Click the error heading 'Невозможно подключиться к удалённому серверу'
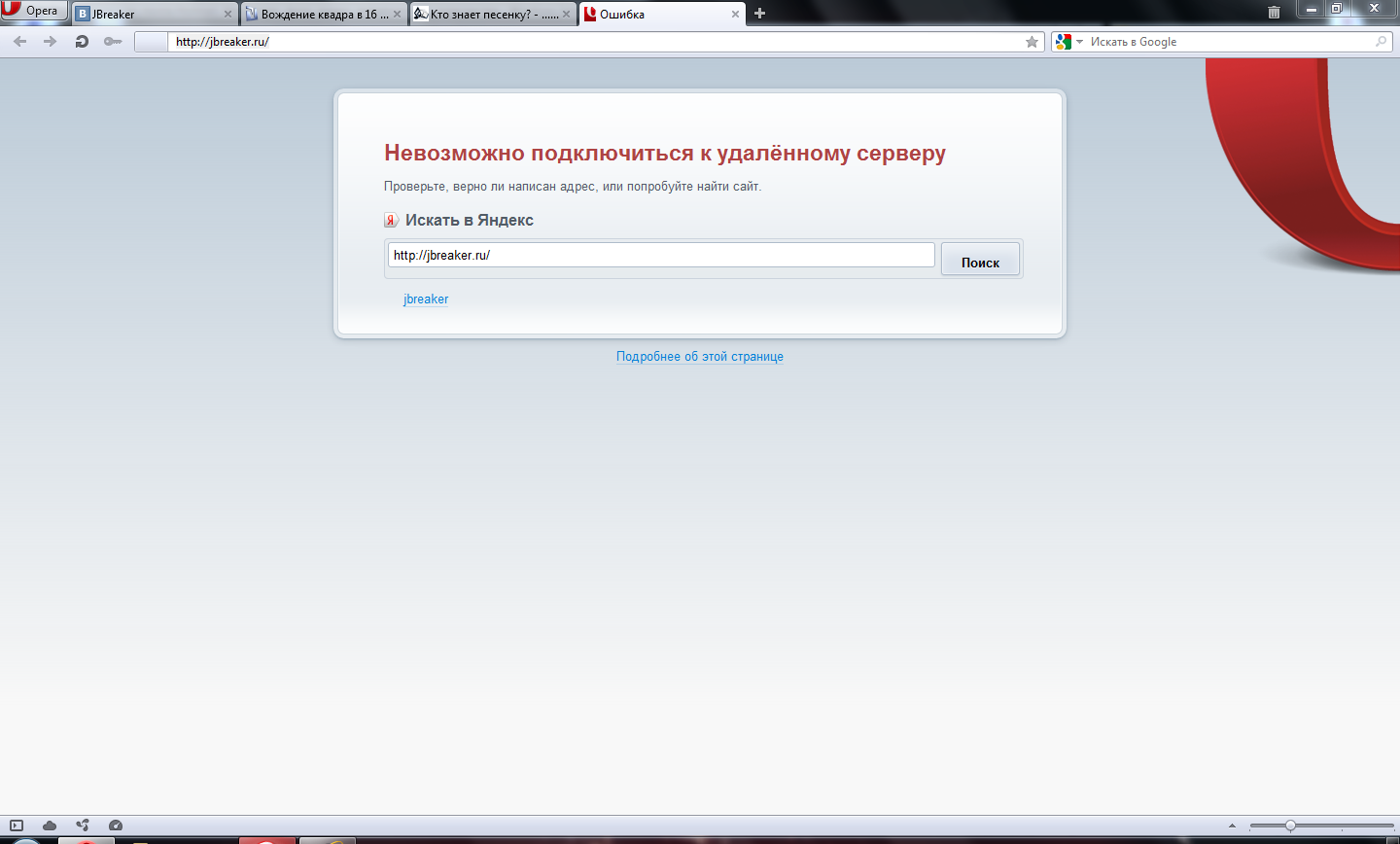 click(665, 153)
